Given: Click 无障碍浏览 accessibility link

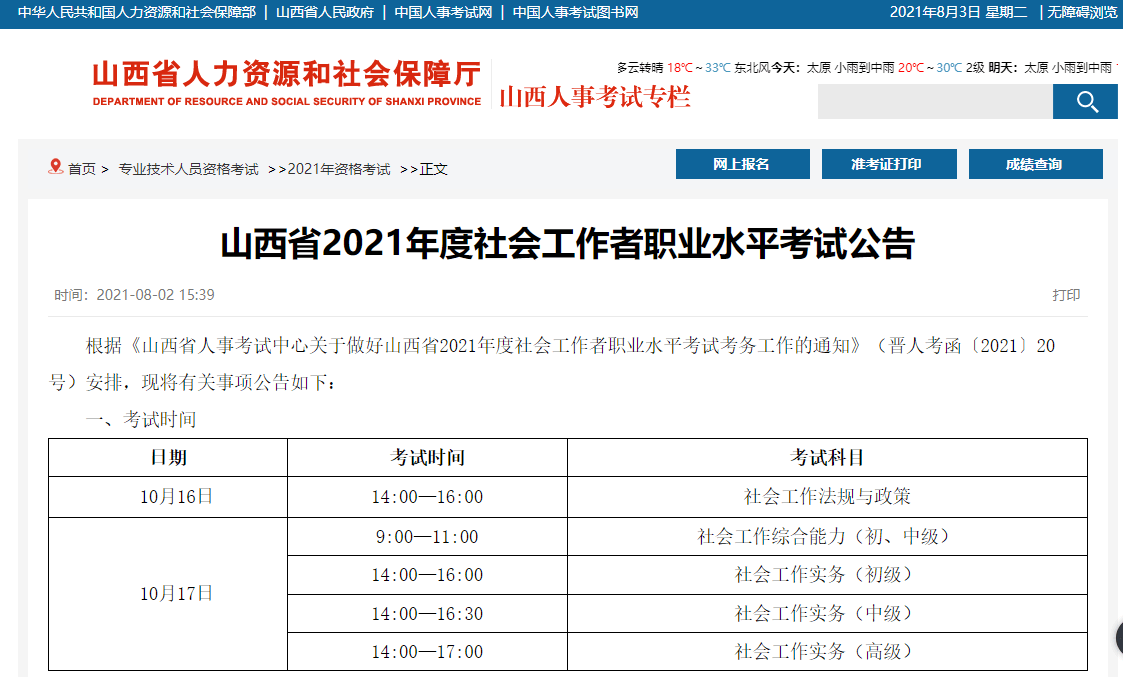Looking at the screenshot, I should coord(1082,12).
